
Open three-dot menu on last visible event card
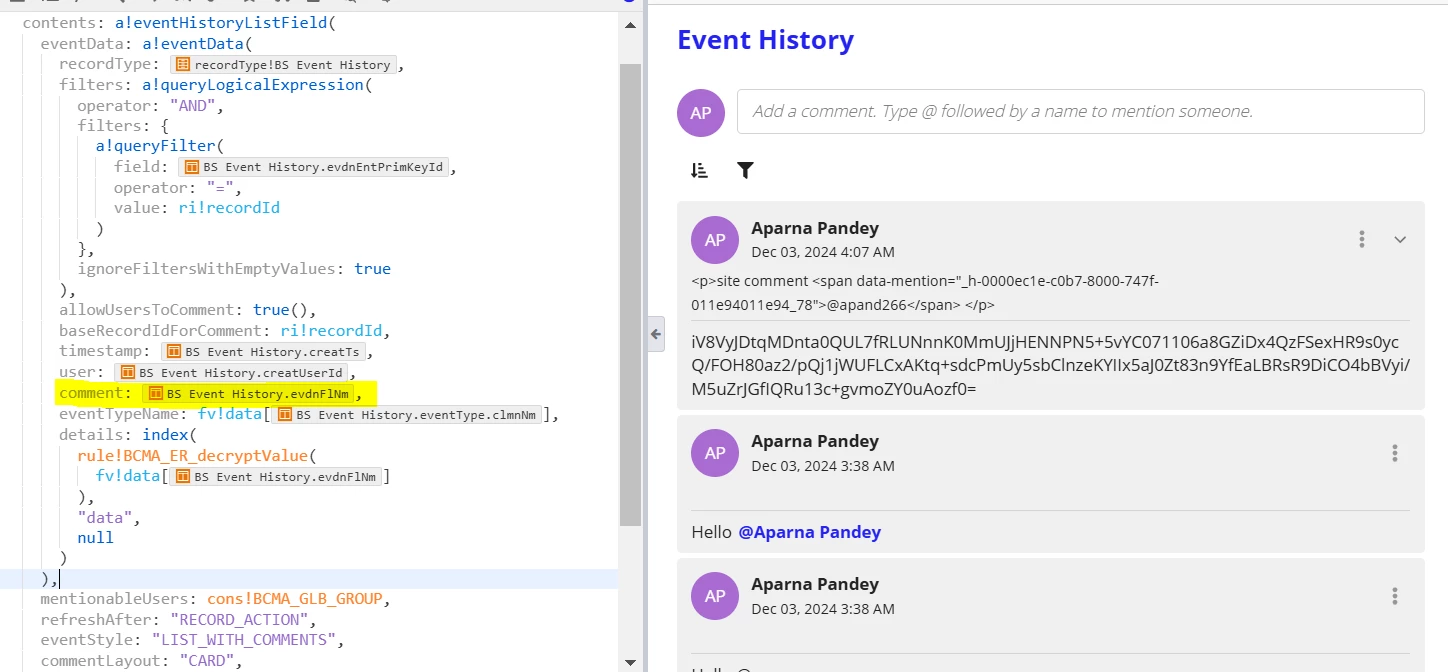click(x=1395, y=596)
